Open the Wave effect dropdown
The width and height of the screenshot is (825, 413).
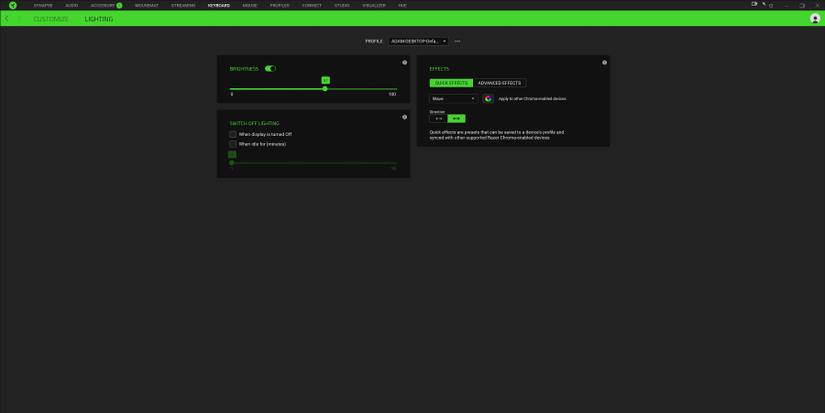453,99
